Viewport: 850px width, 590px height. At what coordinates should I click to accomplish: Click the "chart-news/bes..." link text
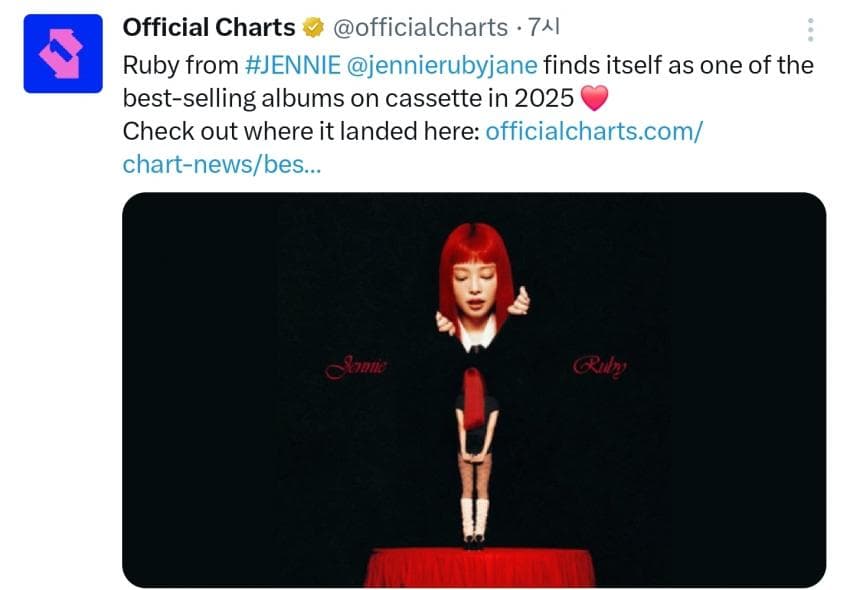tap(222, 165)
